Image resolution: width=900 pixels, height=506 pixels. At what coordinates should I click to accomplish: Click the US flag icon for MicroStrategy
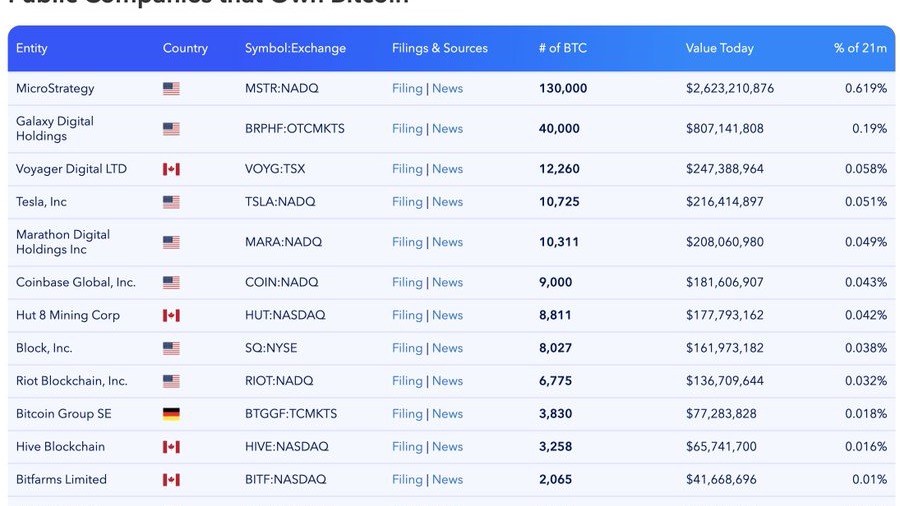click(171, 89)
